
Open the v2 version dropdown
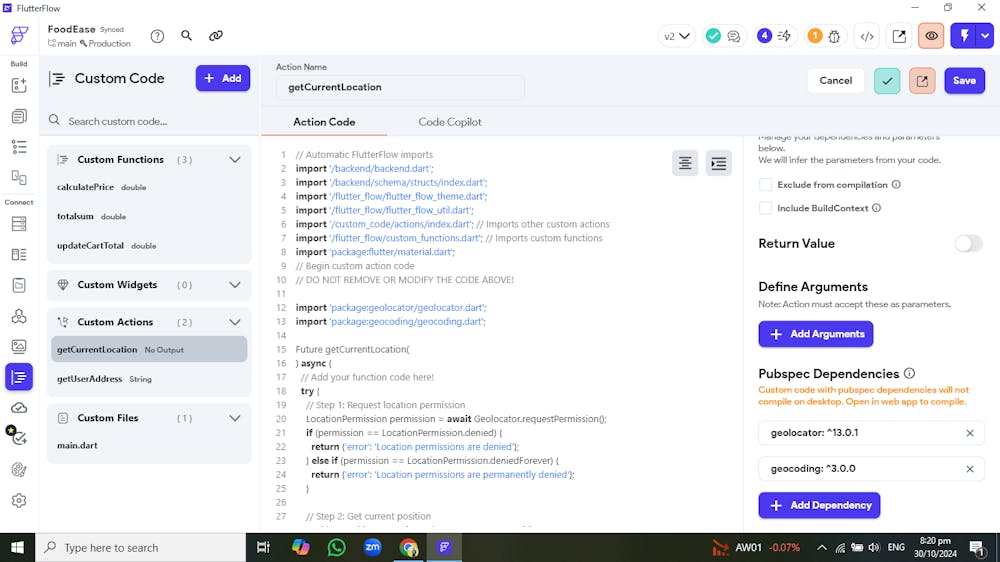677,36
